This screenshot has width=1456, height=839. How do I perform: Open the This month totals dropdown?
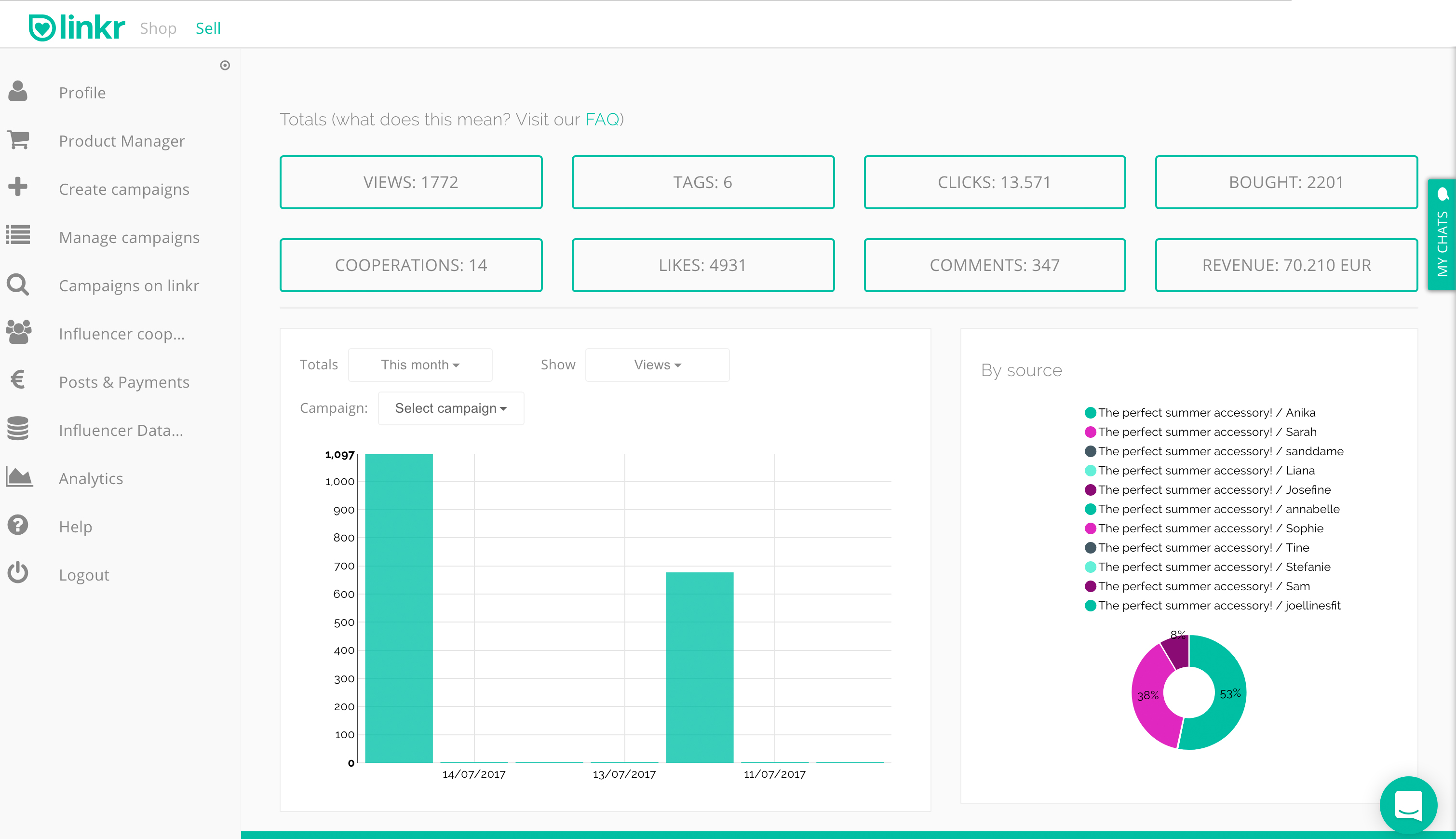pos(419,364)
